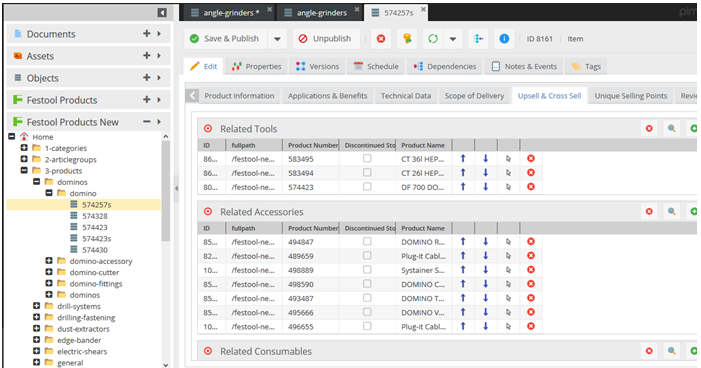Click Save & Publish button
The height and width of the screenshot is (368, 701).
226,39
